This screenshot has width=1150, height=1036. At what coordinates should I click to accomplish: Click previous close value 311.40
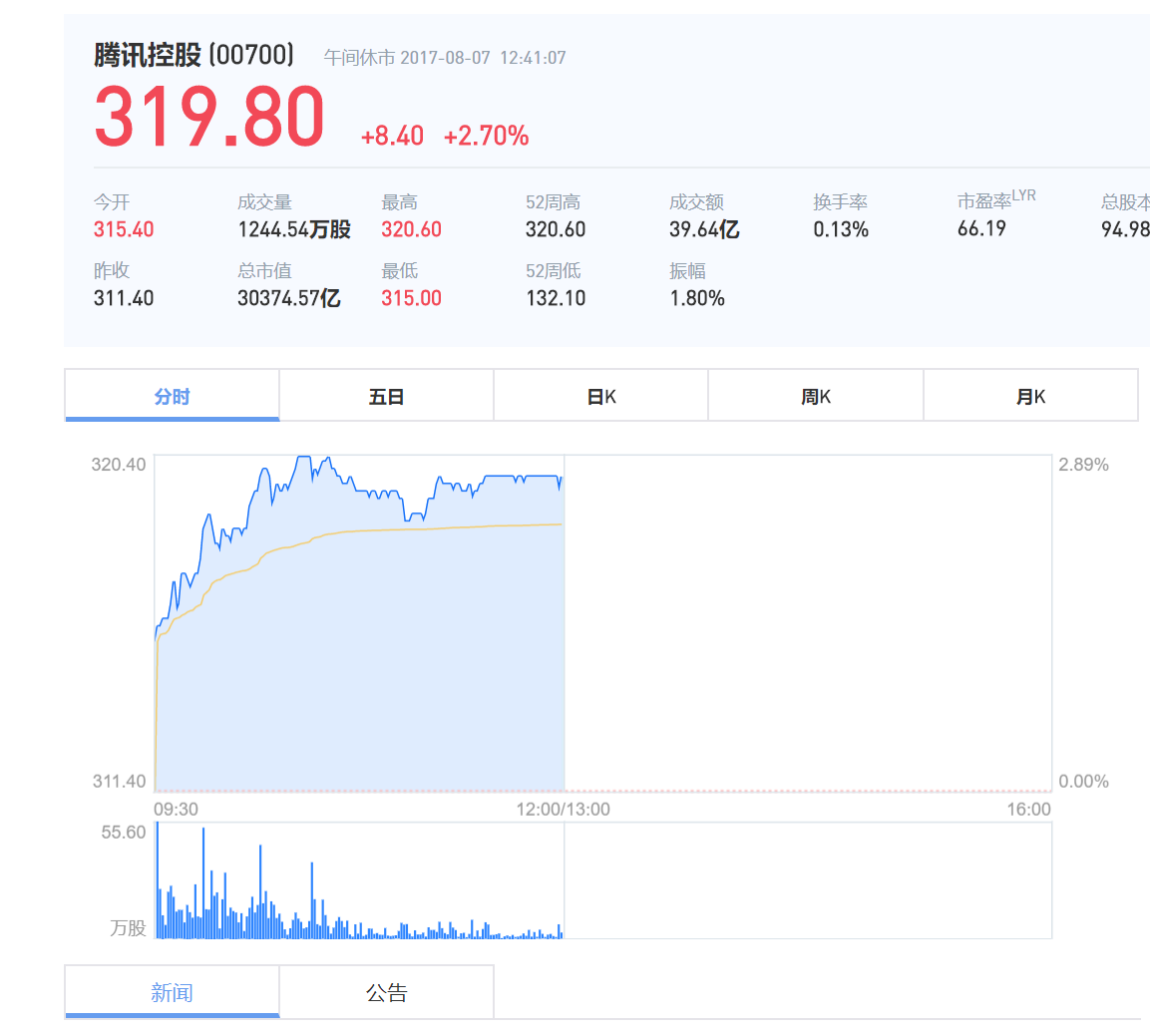click(124, 298)
